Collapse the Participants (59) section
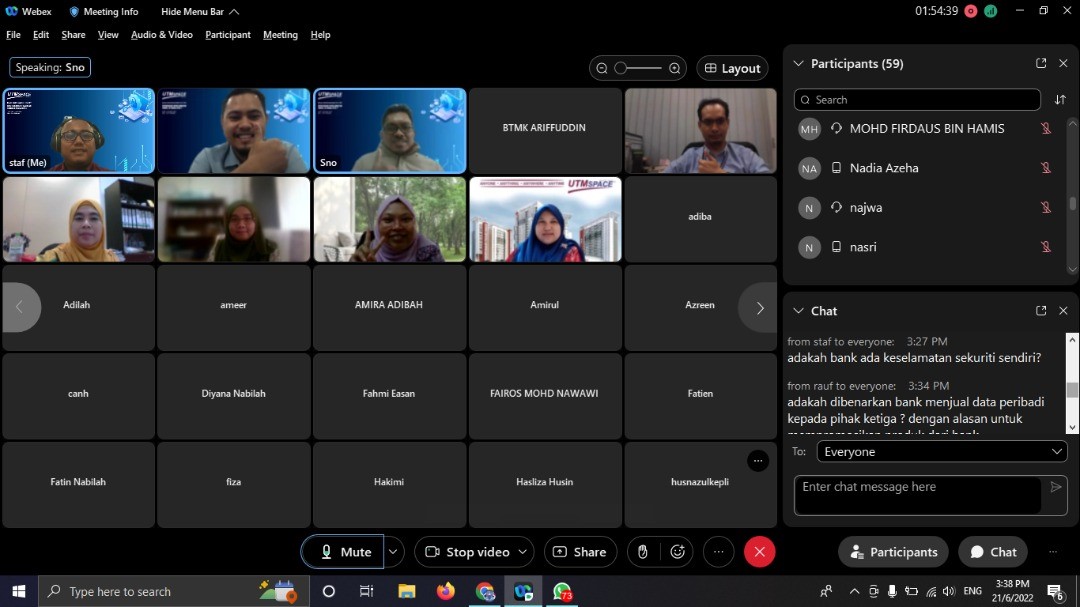Screen dimensions: 1080x607 798,63
